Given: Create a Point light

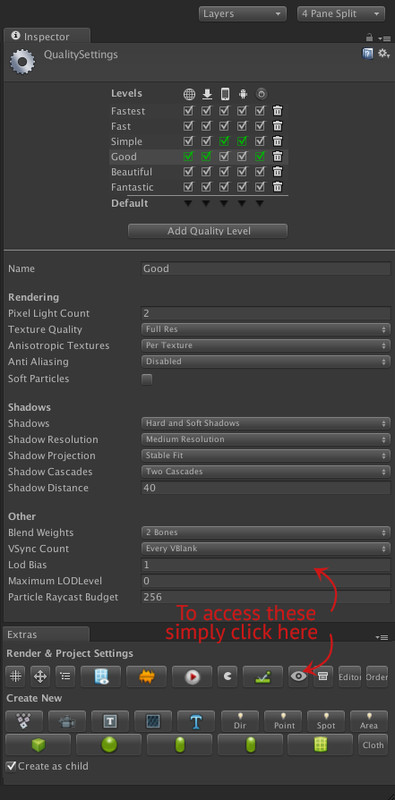Looking at the screenshot, I should pos(283,721).
